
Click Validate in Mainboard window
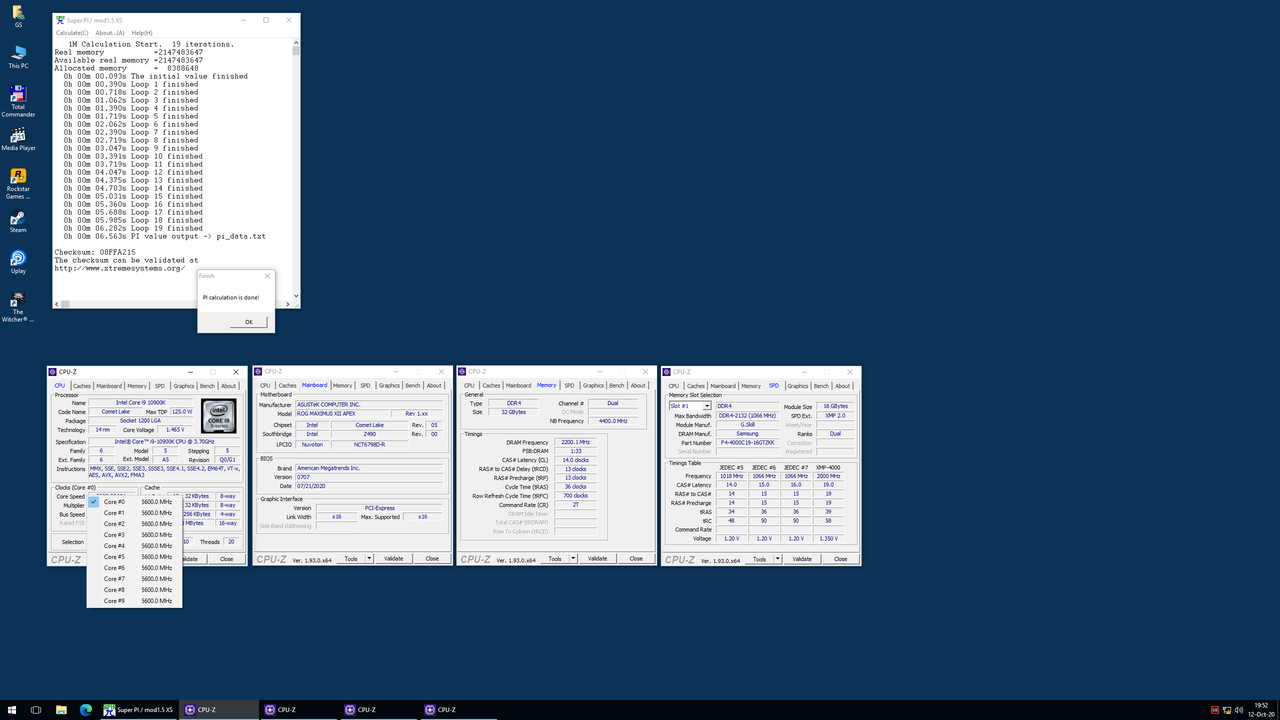click(394, 559)
